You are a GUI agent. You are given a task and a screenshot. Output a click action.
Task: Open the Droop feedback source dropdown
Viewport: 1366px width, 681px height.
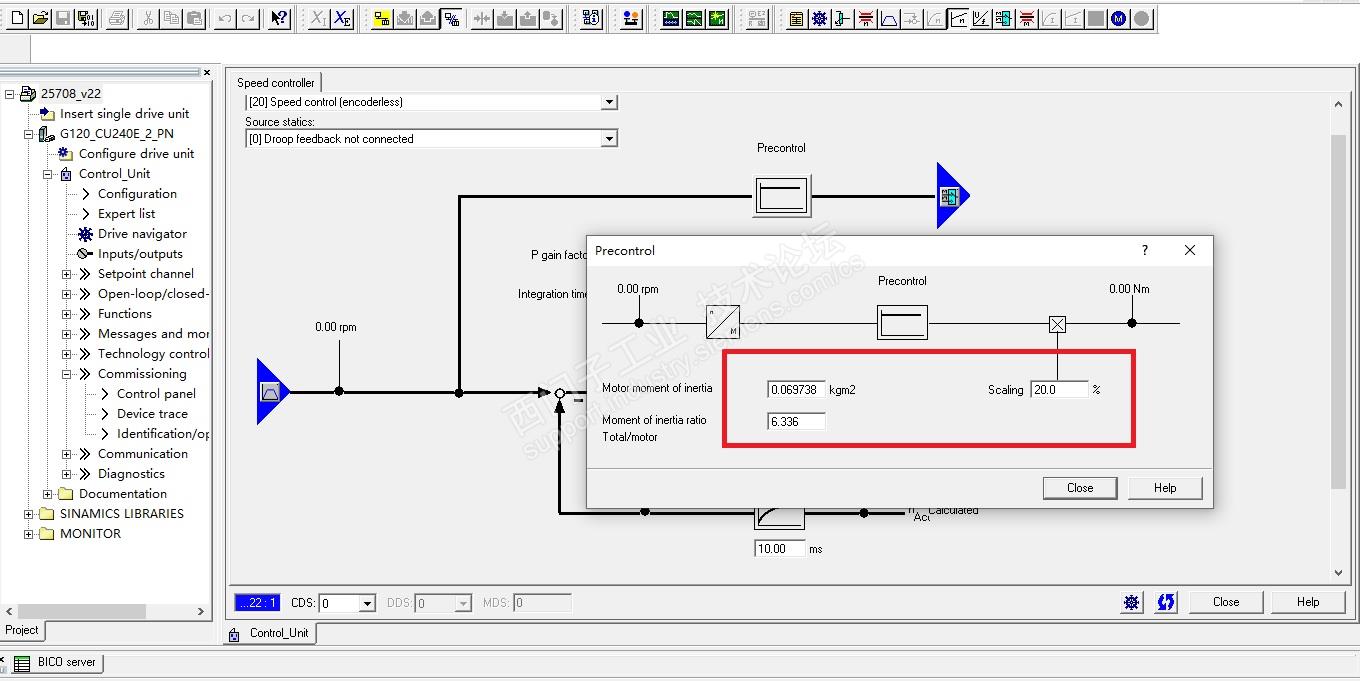click(x=609, y=139)
